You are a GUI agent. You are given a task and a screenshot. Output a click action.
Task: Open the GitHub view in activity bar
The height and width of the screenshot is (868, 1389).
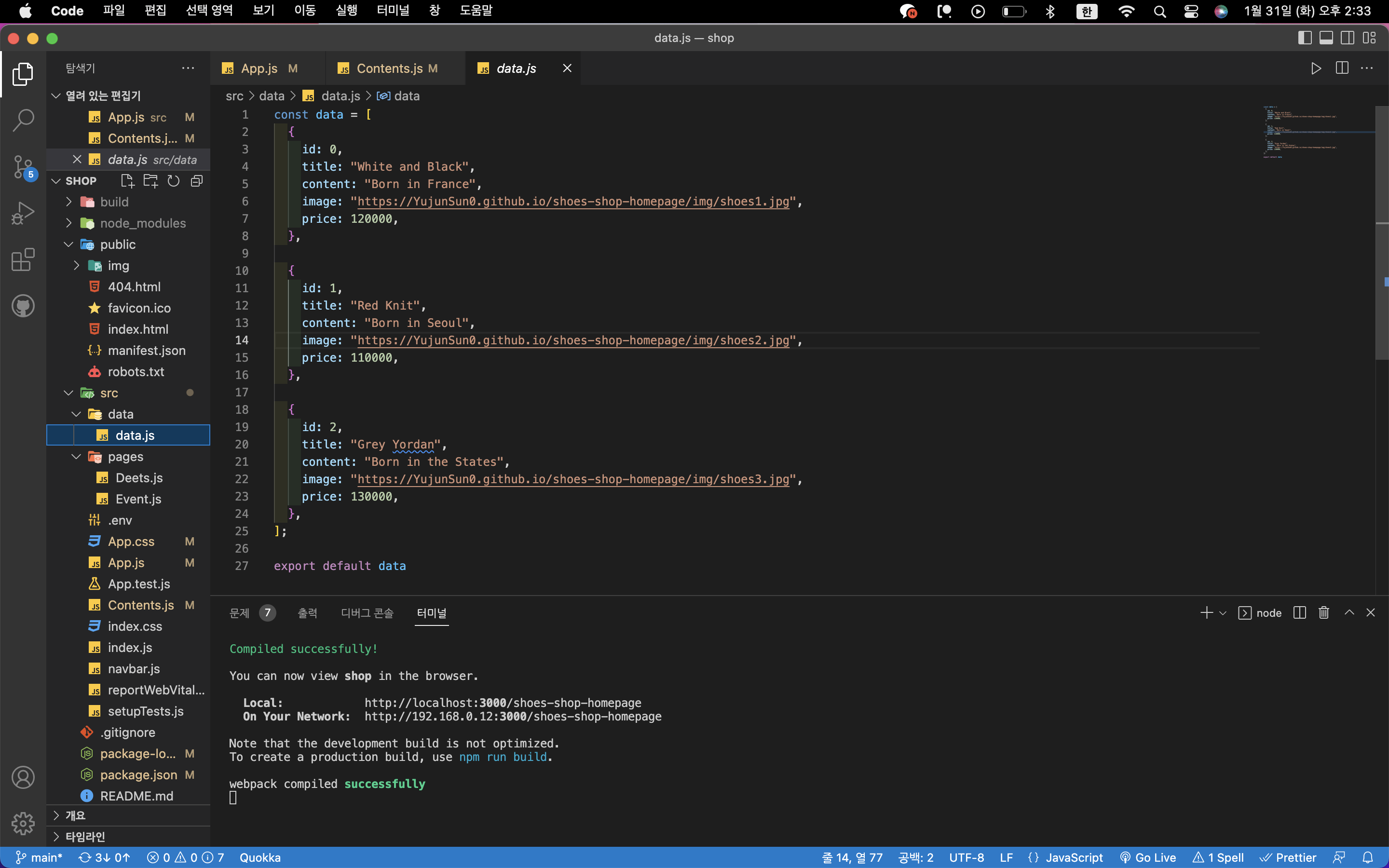click(23, 306)
